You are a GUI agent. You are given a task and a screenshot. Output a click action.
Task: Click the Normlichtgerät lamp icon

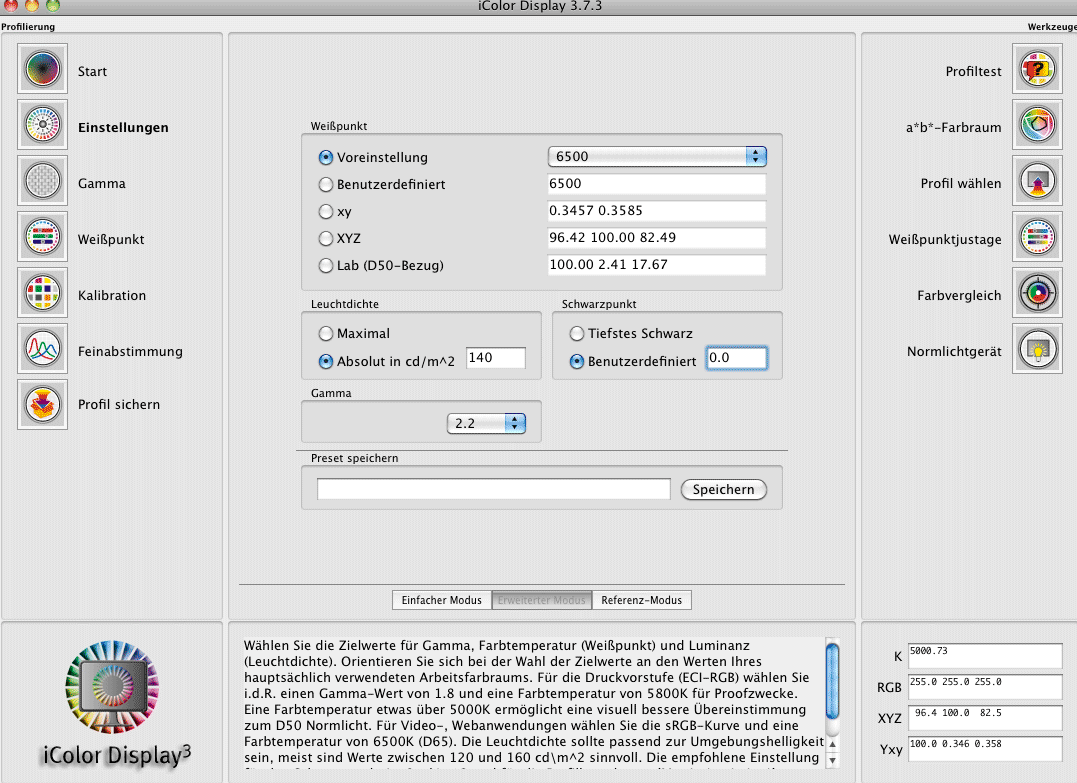click(x=1038, y=351)
